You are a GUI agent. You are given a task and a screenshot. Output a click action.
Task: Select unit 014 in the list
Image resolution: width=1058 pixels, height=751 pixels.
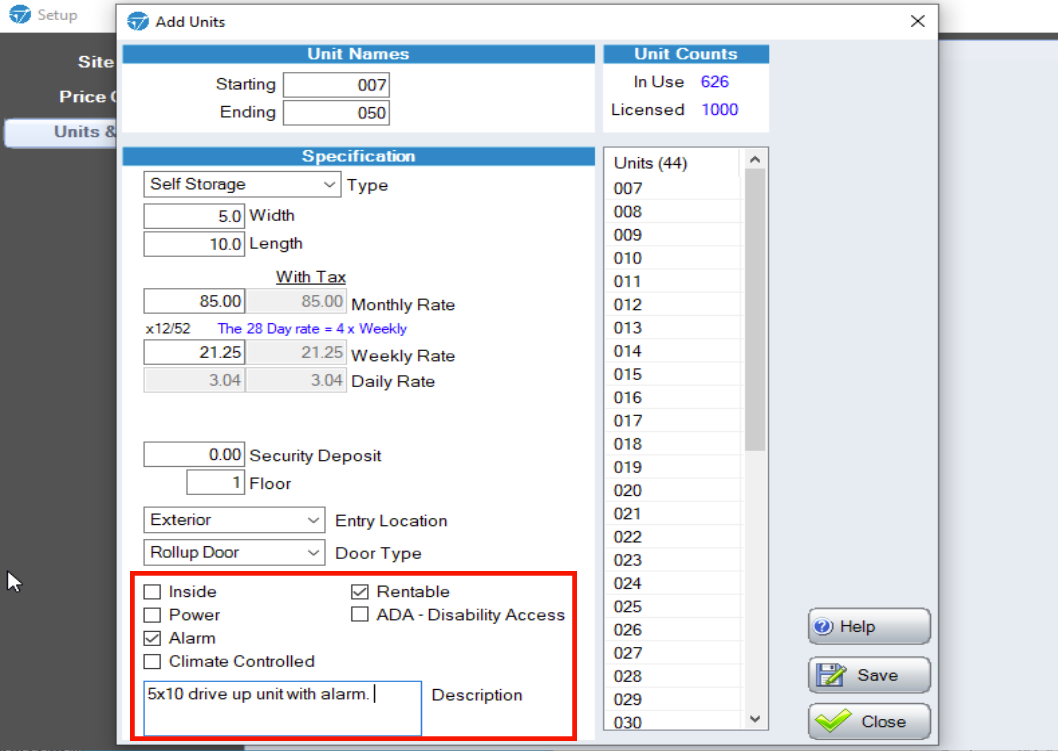pos(674,352)
